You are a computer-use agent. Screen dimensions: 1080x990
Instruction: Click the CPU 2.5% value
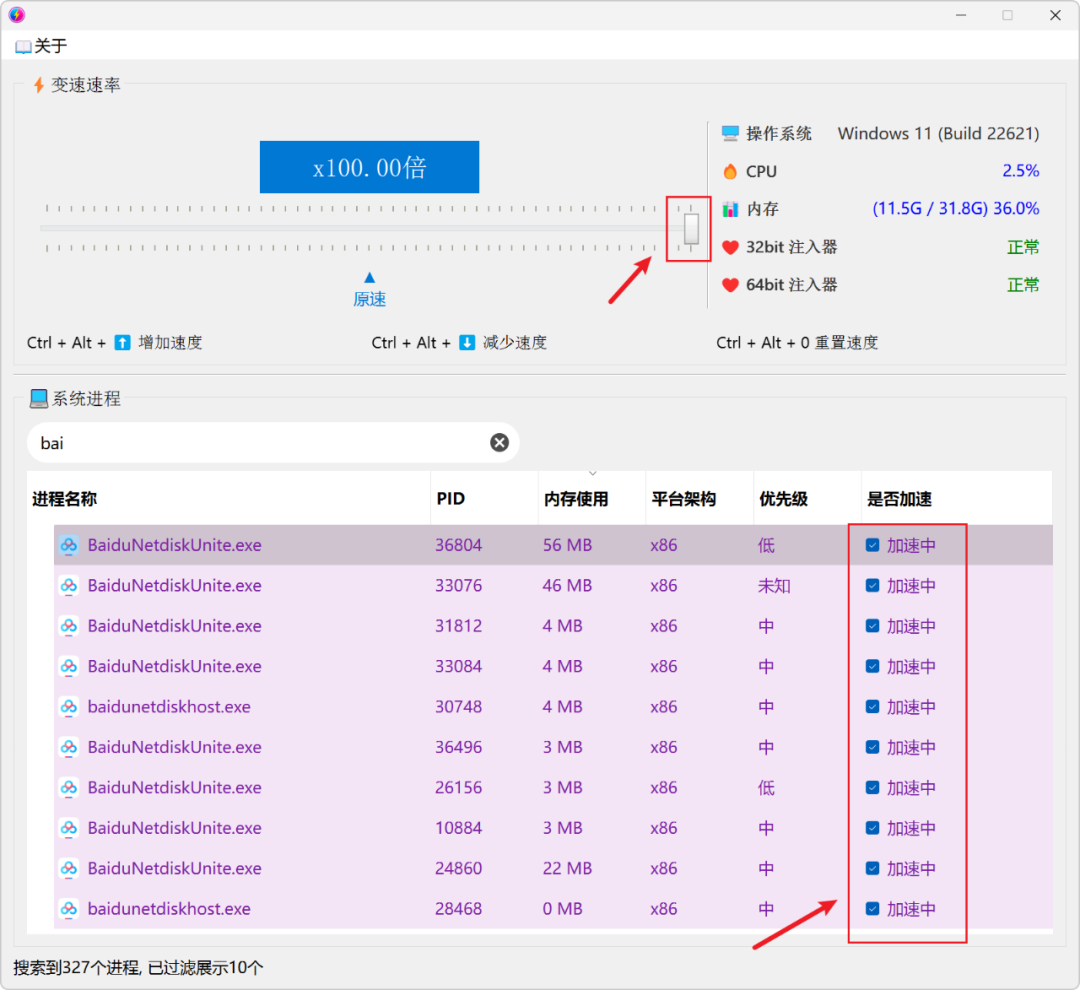[1021, 171]
